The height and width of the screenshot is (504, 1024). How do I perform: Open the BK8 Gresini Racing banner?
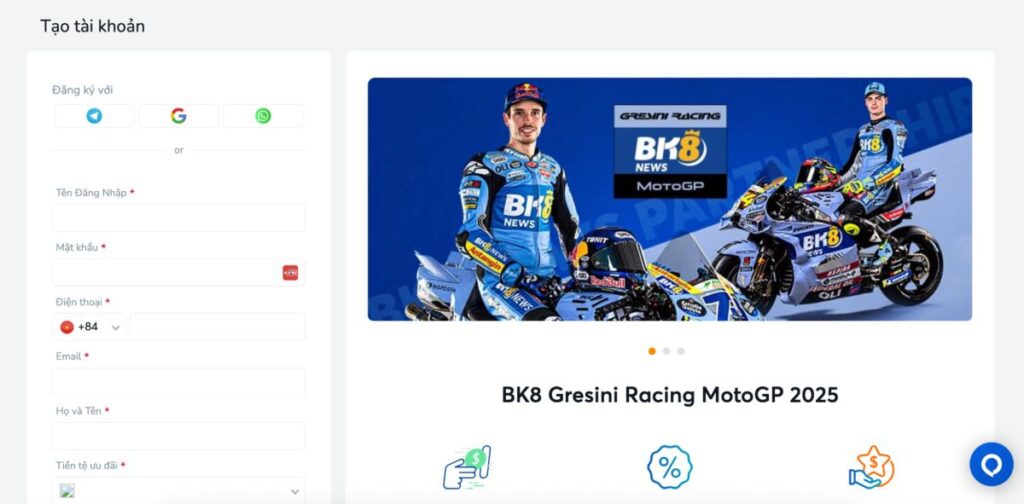669,199
